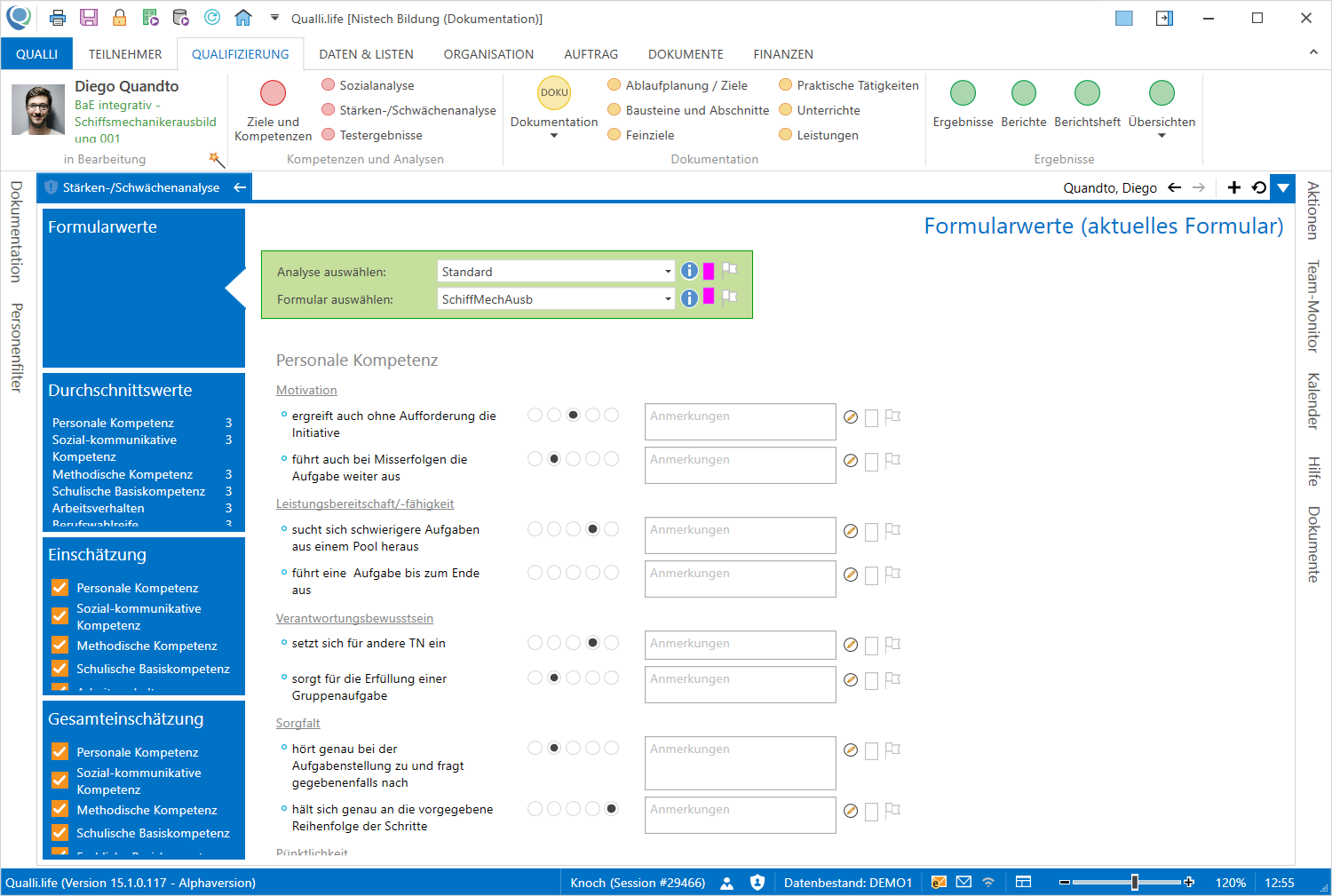The width and height of the screenshot is (1332, 896).
Task: Open the Aktionen side panel
Action: coord(1312,210)
